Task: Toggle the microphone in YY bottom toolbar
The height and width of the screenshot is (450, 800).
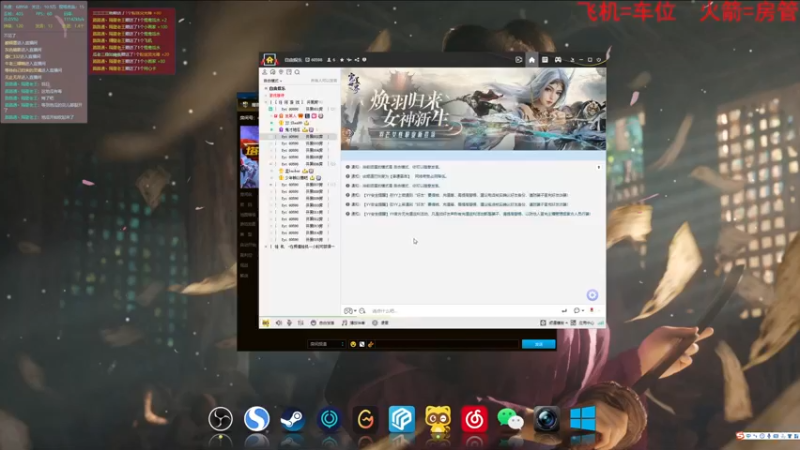Action: click(289, 323)
